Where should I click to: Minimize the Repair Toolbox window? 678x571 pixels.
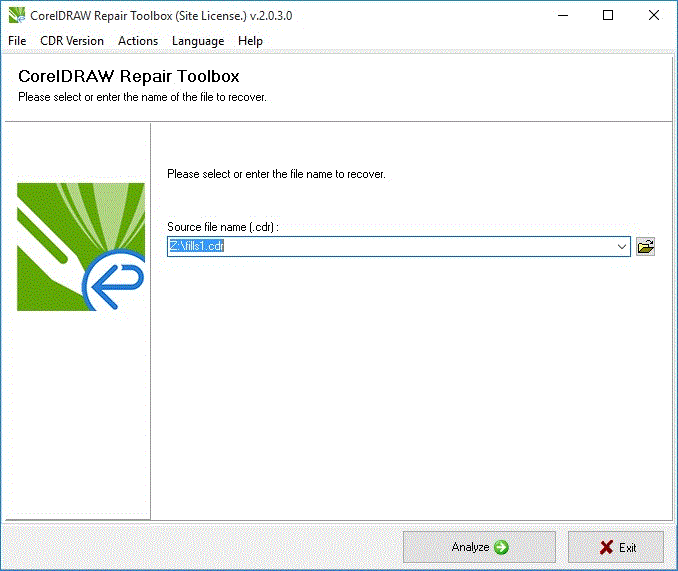(563, 16)
